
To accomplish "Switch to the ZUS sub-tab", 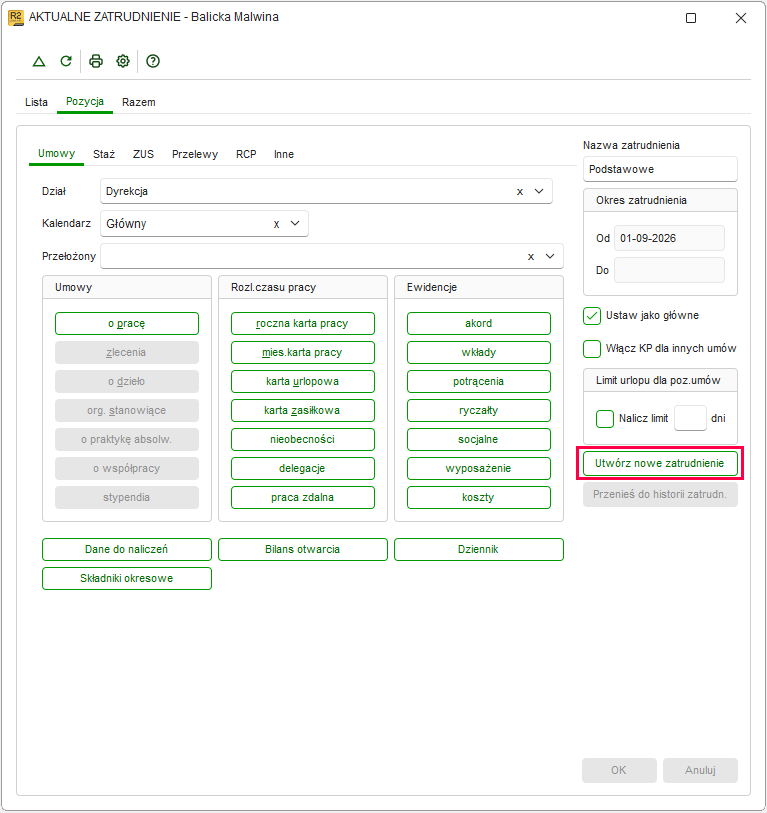I will (x=143, y=155).
